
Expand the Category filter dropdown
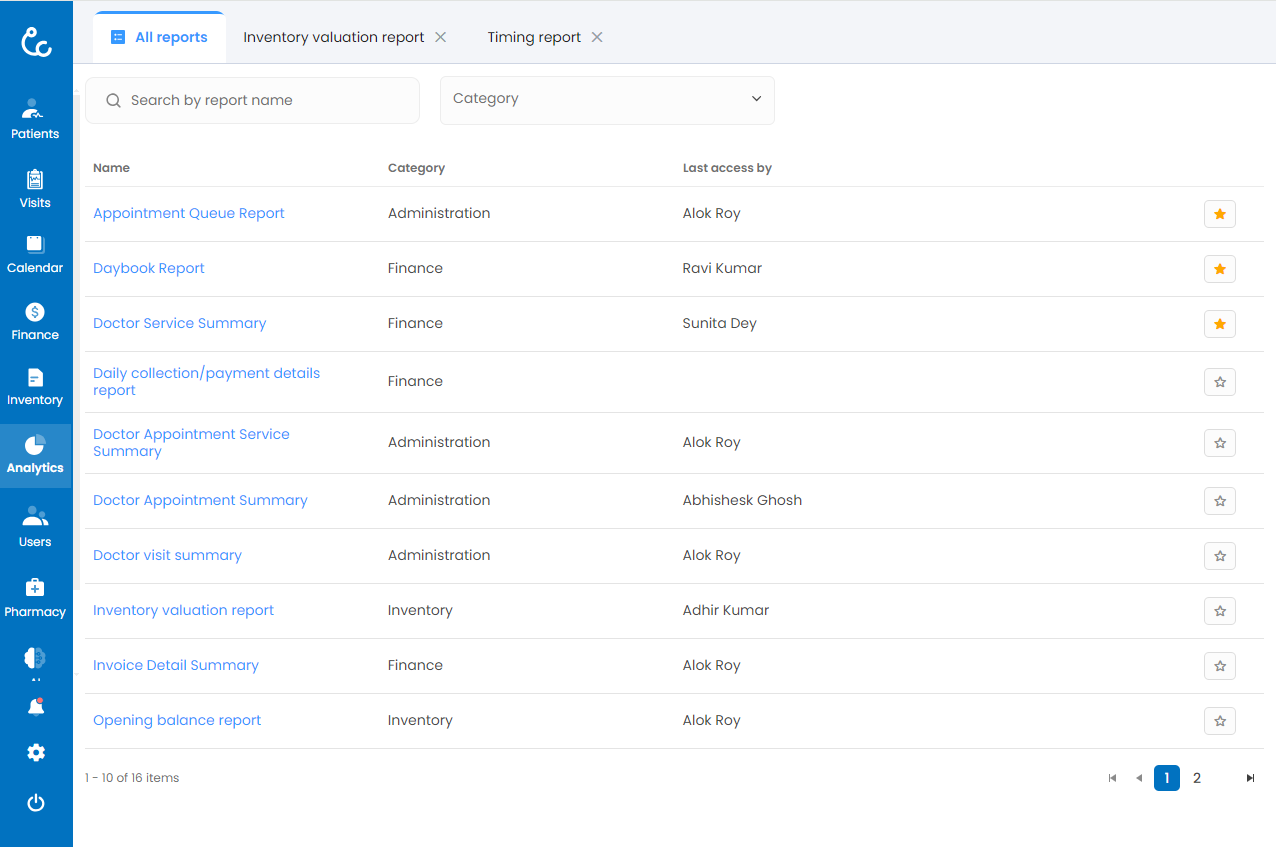[x=607, y=100]
